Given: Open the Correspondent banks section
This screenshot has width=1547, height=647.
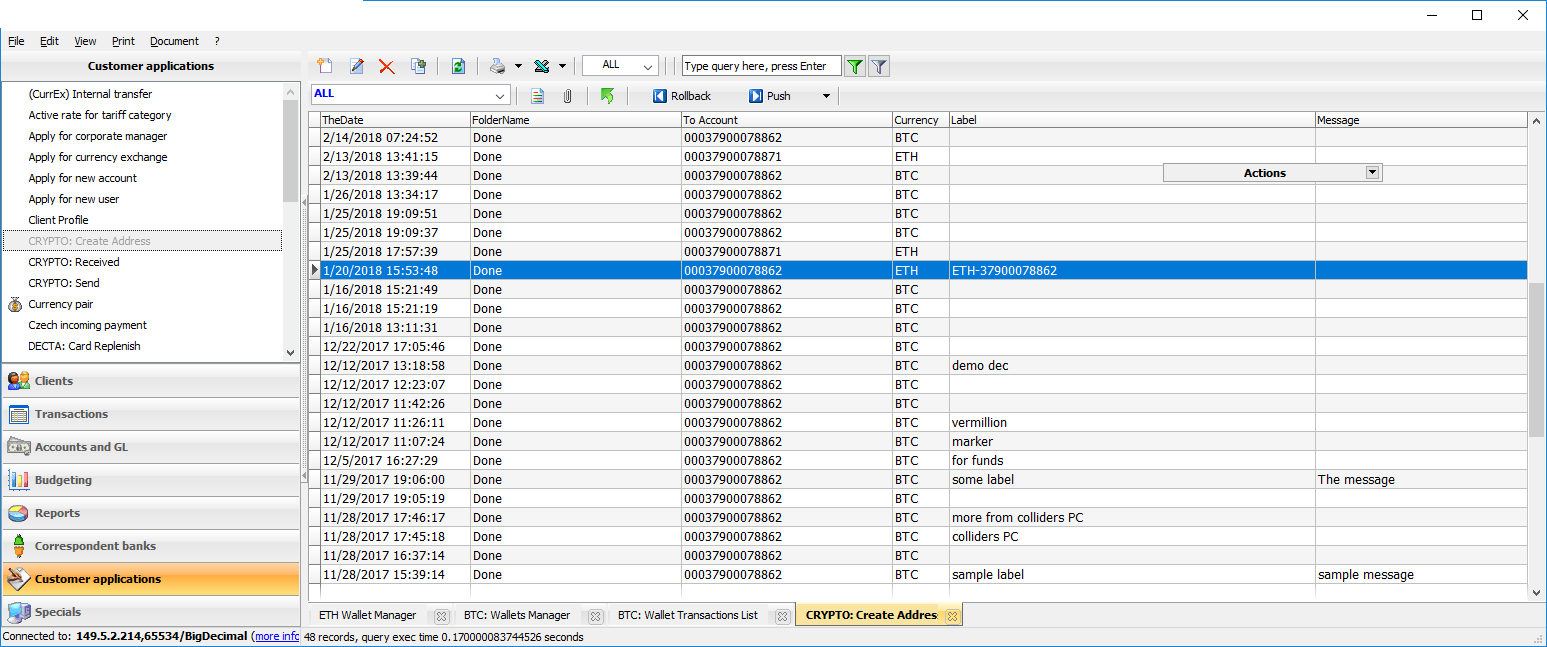Looking at the screenshot, I should pyautogui.click(x=150, y=546).
